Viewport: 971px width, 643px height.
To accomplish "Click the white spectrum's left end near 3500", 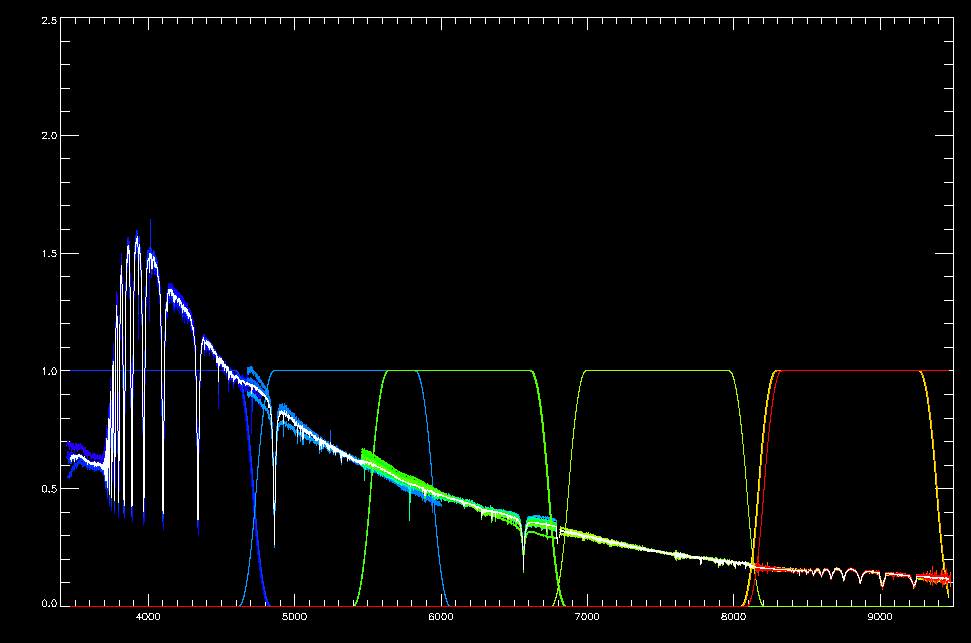I will (70, 458).
